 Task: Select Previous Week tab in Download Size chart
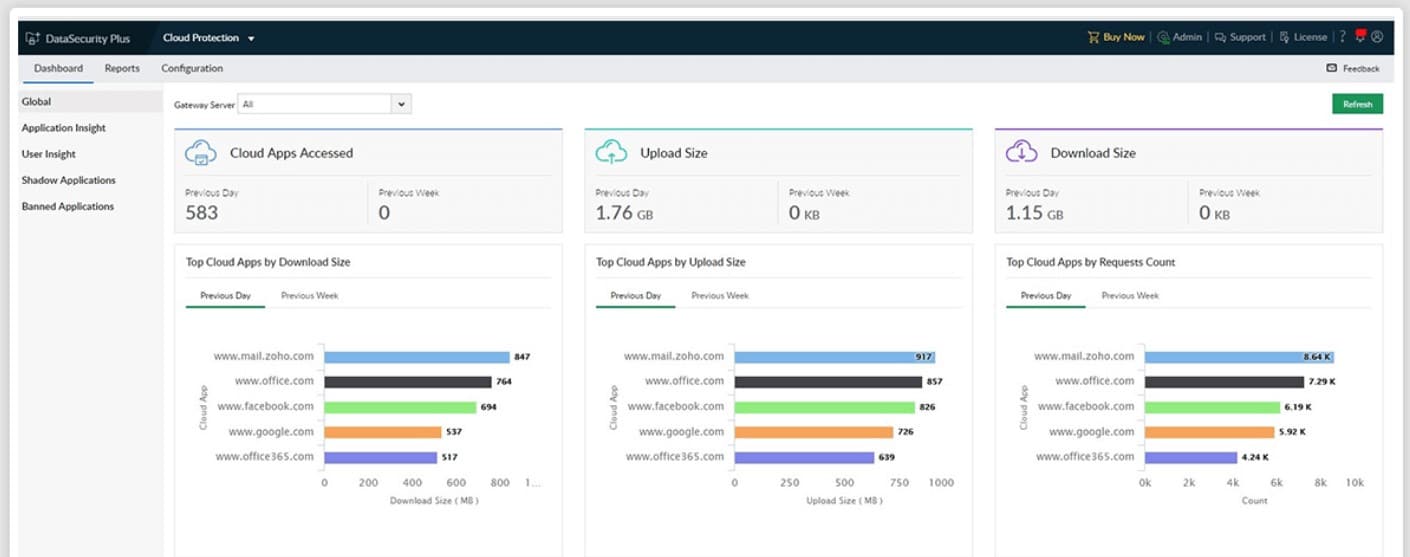tap(310, 296)
